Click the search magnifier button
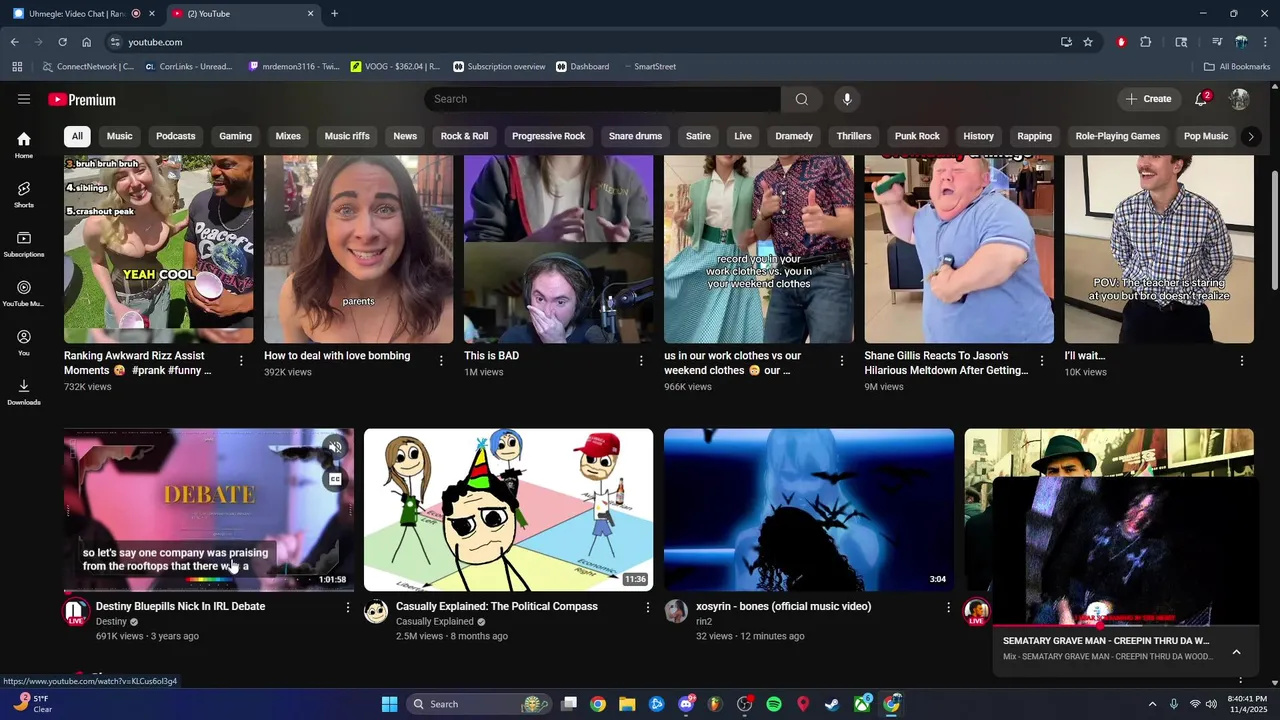The image size is (1280, 720). pos(801,99)
